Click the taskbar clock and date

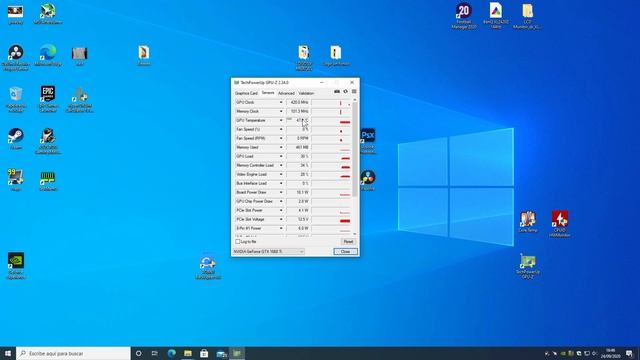click(x=611, y=353)
